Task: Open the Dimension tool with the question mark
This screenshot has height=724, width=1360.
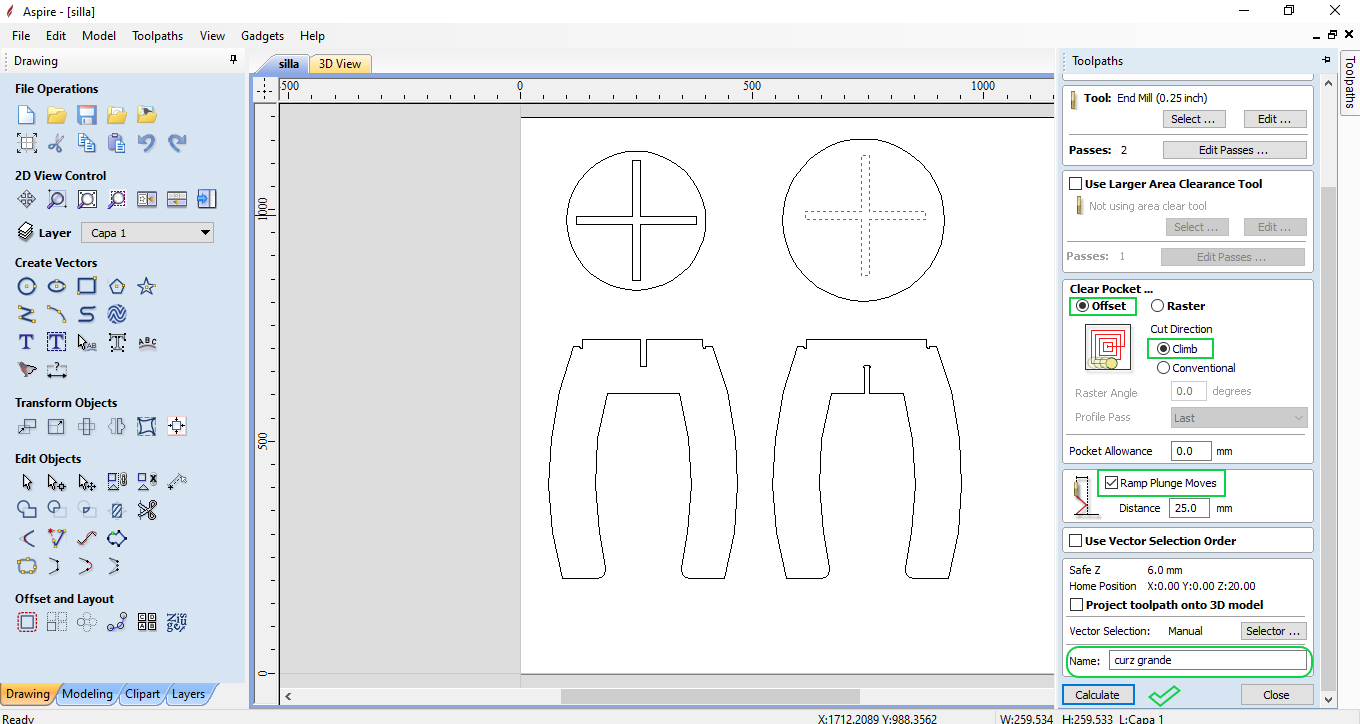Action: [57, 370]
